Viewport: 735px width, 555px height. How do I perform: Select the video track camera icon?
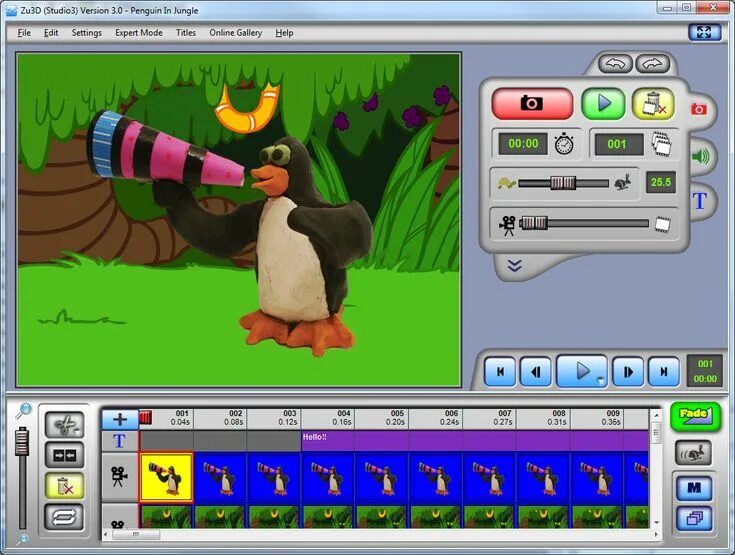(x=119, y=476)
